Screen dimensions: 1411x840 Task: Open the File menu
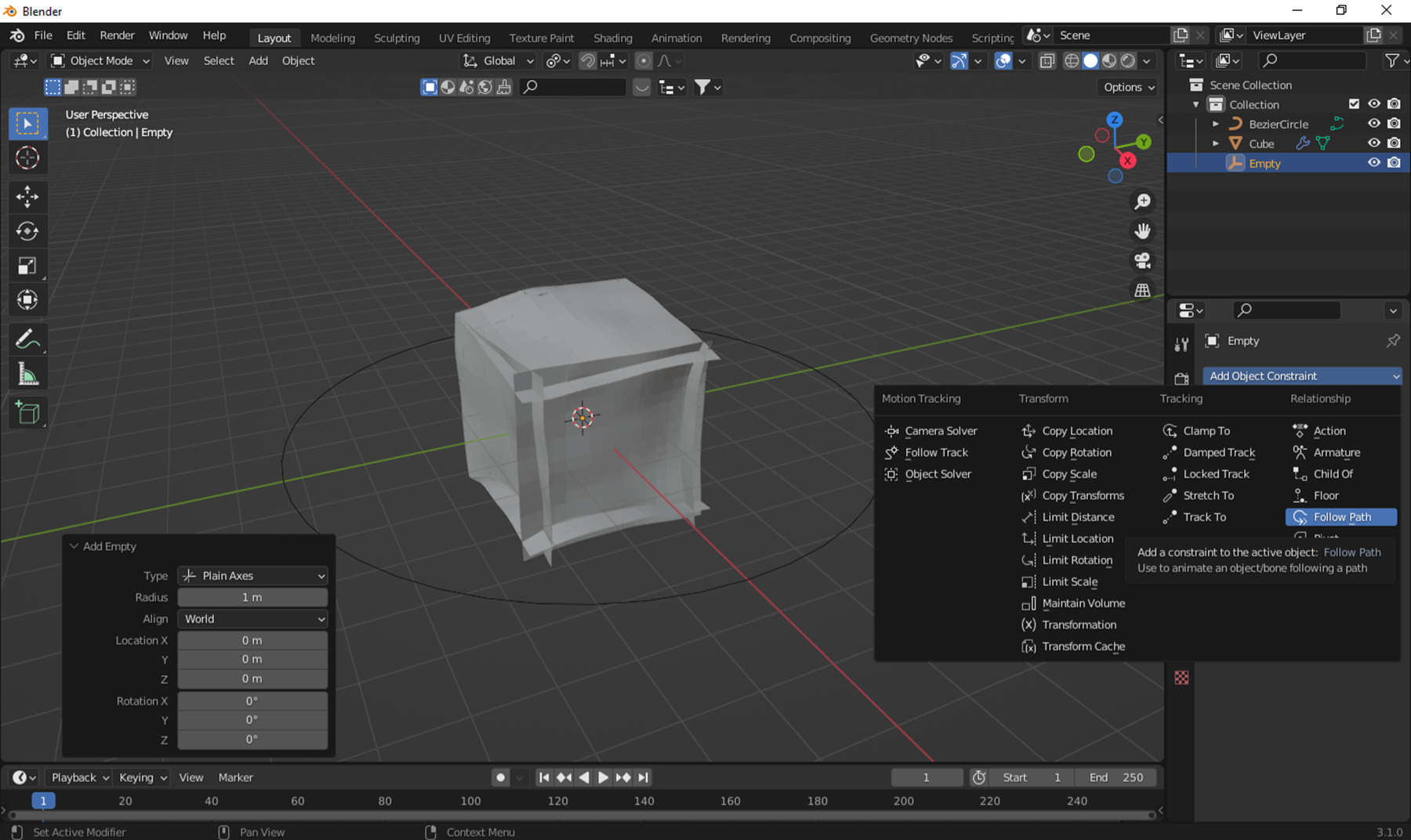point(43,35)
